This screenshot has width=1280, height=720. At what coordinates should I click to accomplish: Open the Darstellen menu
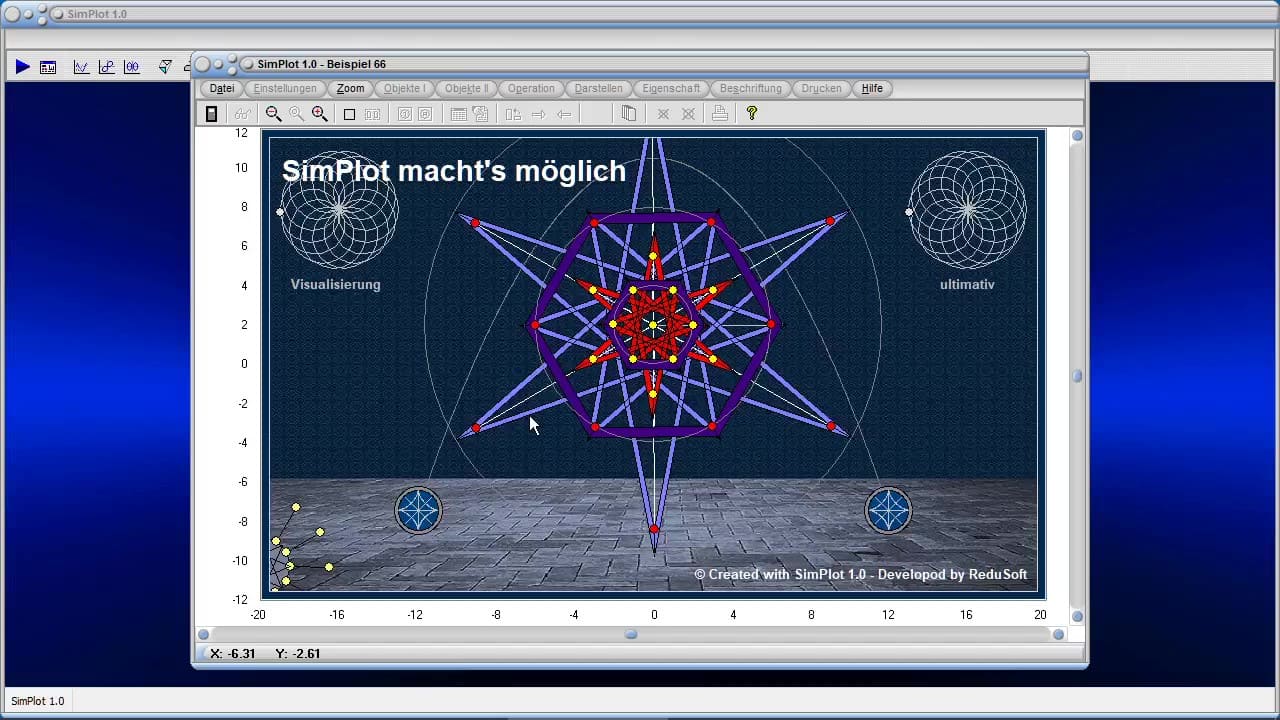point(598,88)
